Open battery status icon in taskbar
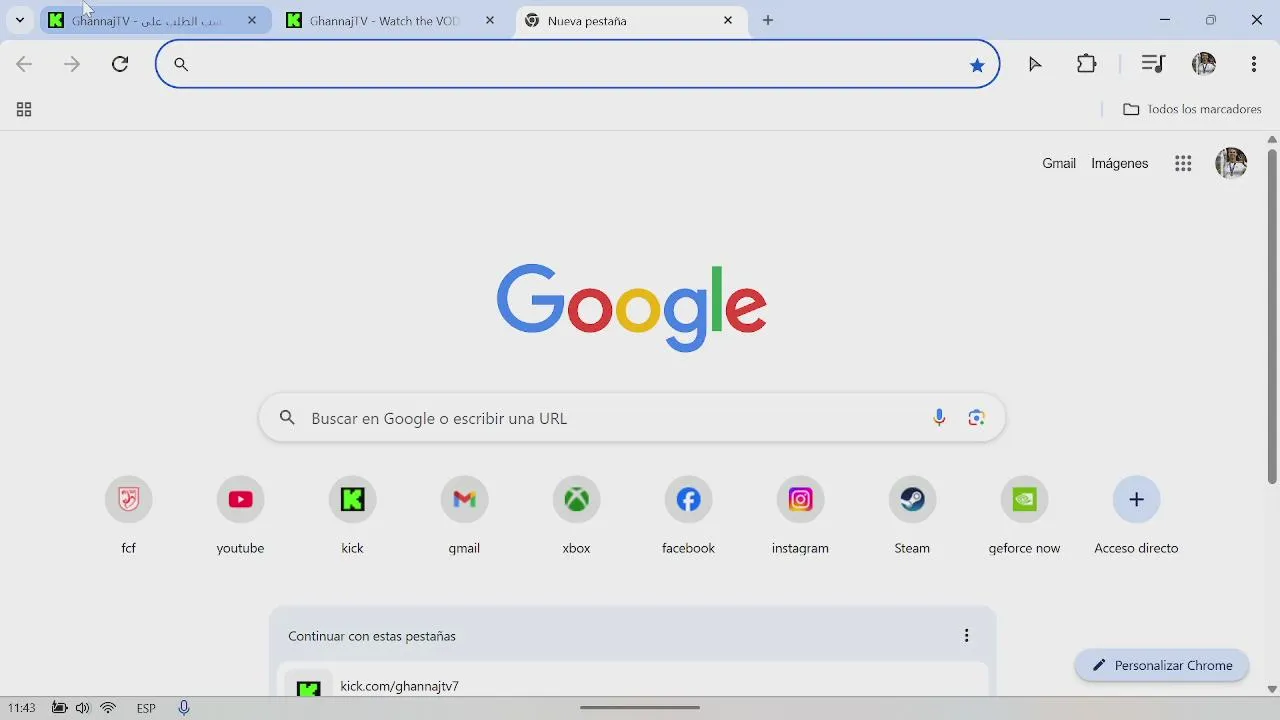This screenshot has height=720, width=1280. click(x=60, y=708)
